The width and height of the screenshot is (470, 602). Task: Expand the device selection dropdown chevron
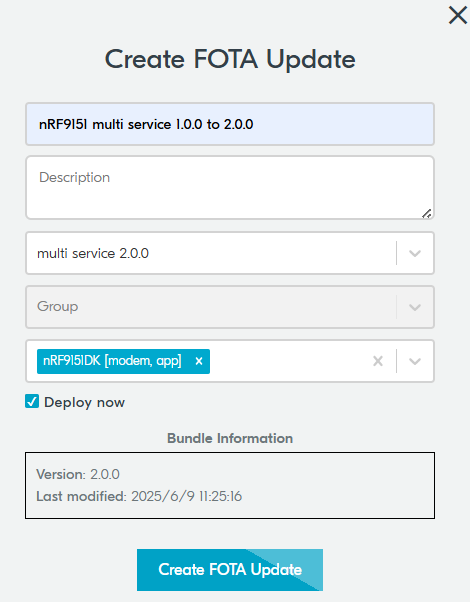pyautogui.click(x=415, y=361)
